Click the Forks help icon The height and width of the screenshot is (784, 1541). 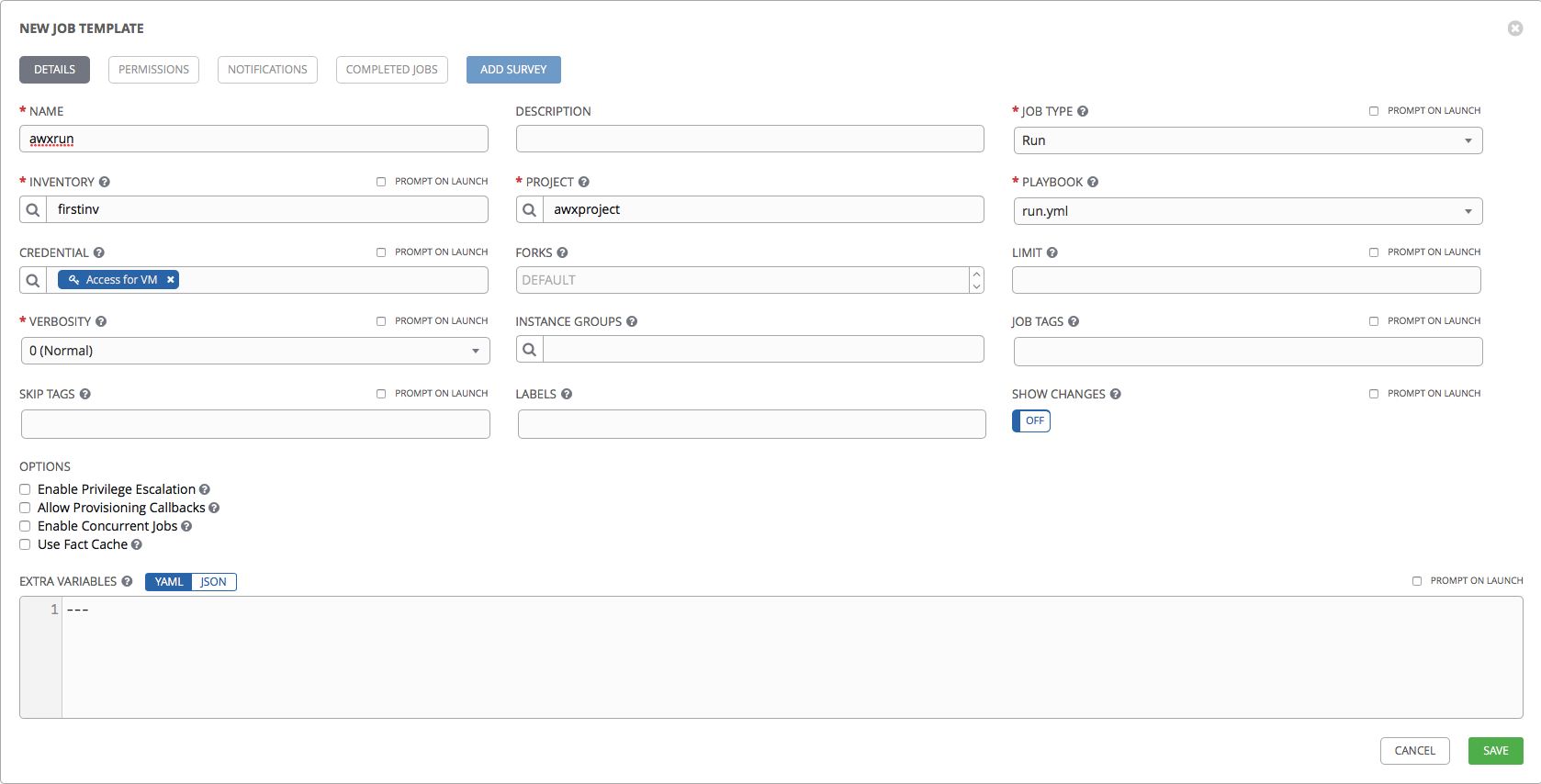pos(563,252)
